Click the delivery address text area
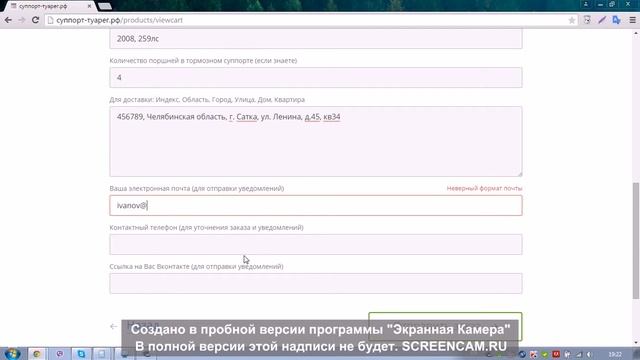This screenshot has height=360, width=640. pos(316,141)
